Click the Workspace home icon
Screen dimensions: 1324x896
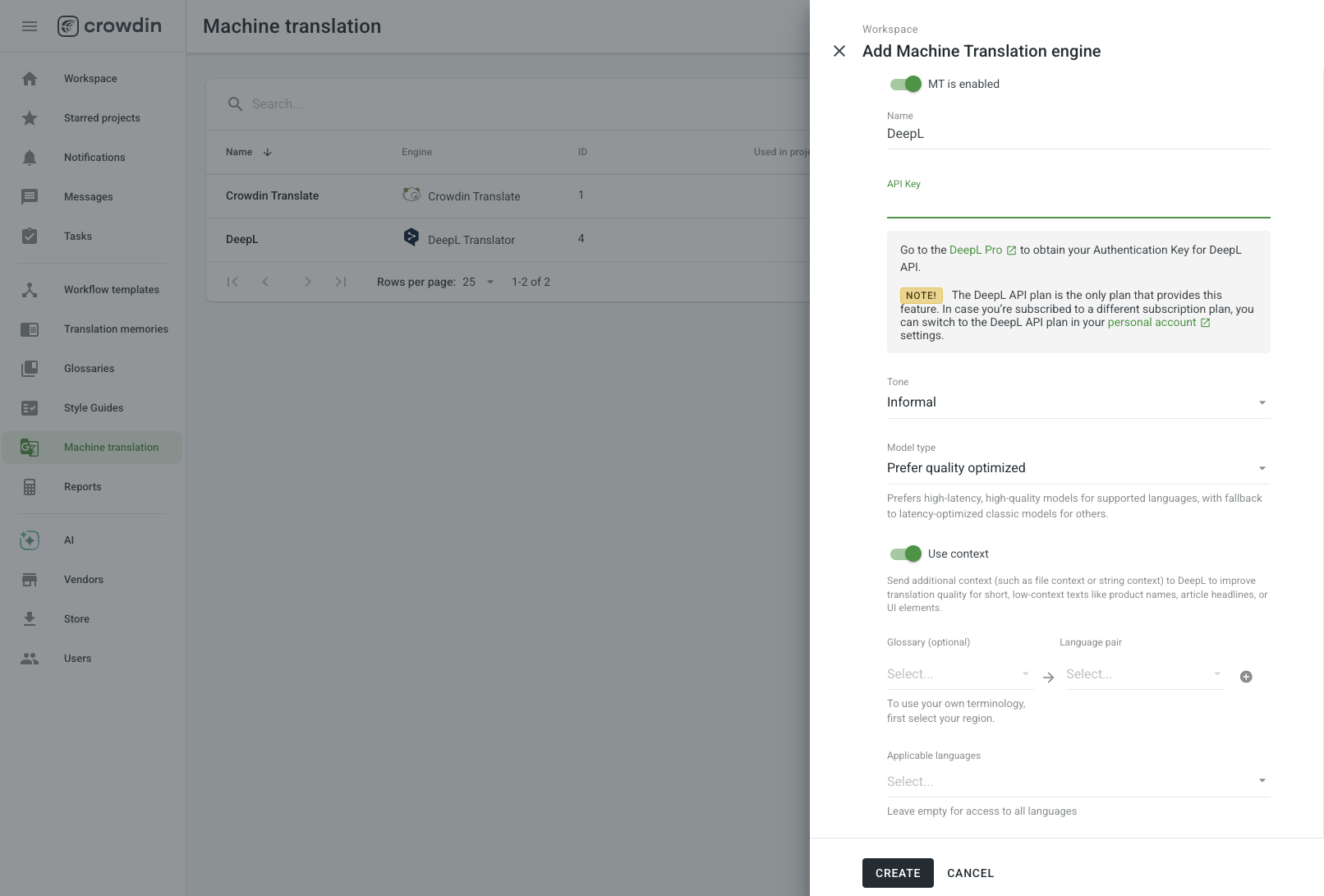pyautogui.click(x=30, y=79)
